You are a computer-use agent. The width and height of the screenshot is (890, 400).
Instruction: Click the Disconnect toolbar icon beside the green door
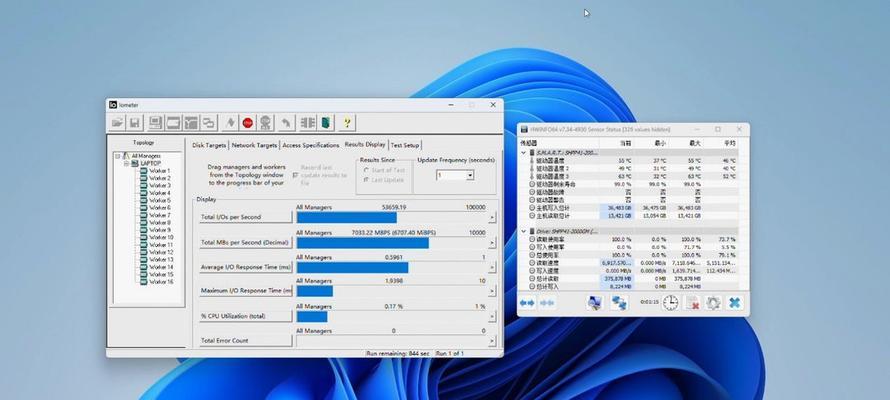click(308, 123)
